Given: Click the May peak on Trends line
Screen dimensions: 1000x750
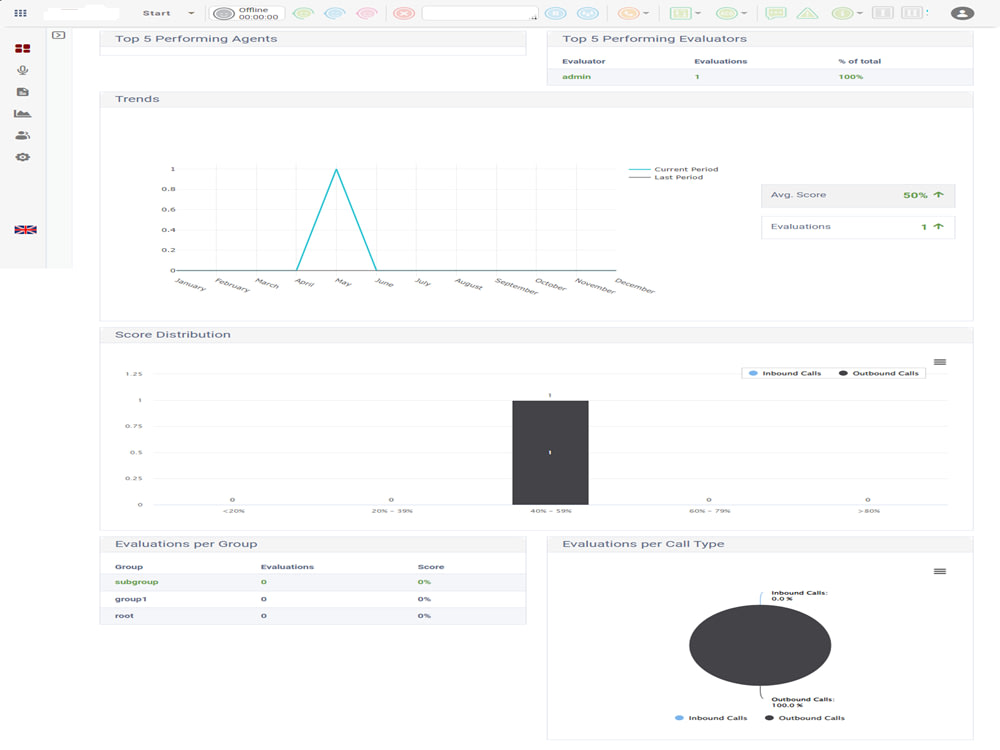Looking at the screenshot, I should pyautogui.click(x=336, y=169).
